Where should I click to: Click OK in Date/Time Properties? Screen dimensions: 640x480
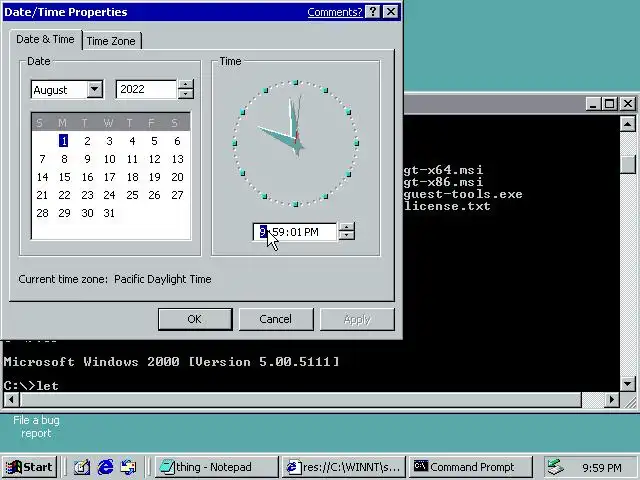coord(195,319)
